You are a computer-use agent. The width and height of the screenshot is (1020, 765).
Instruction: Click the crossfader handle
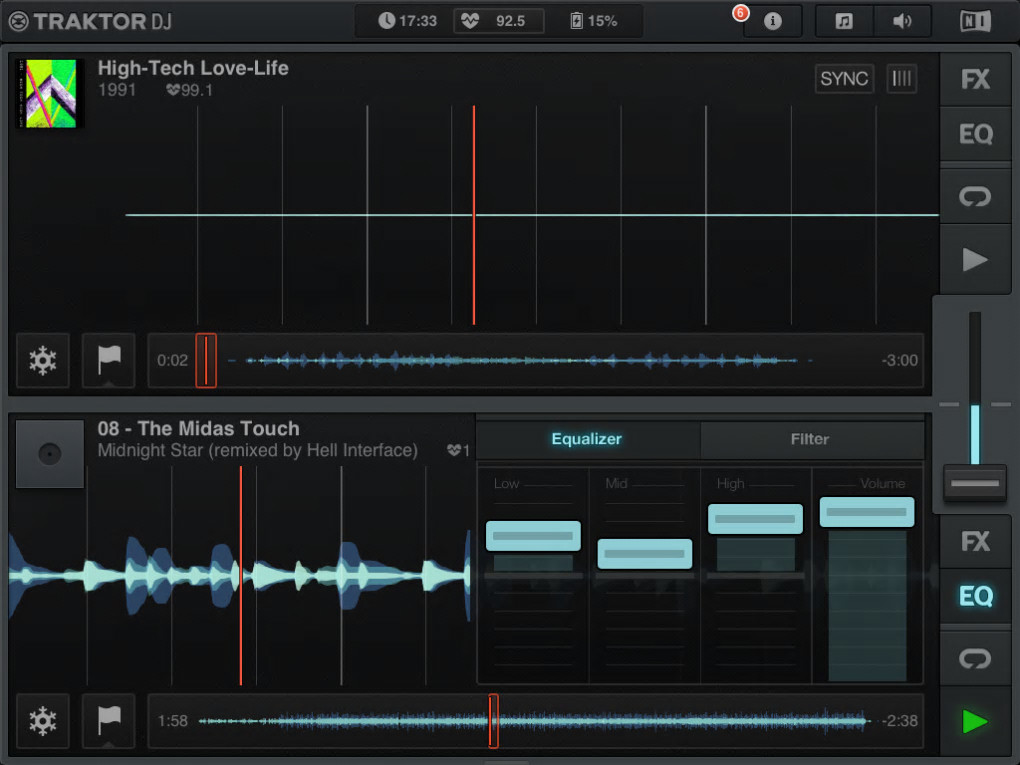tap(974, 483)
